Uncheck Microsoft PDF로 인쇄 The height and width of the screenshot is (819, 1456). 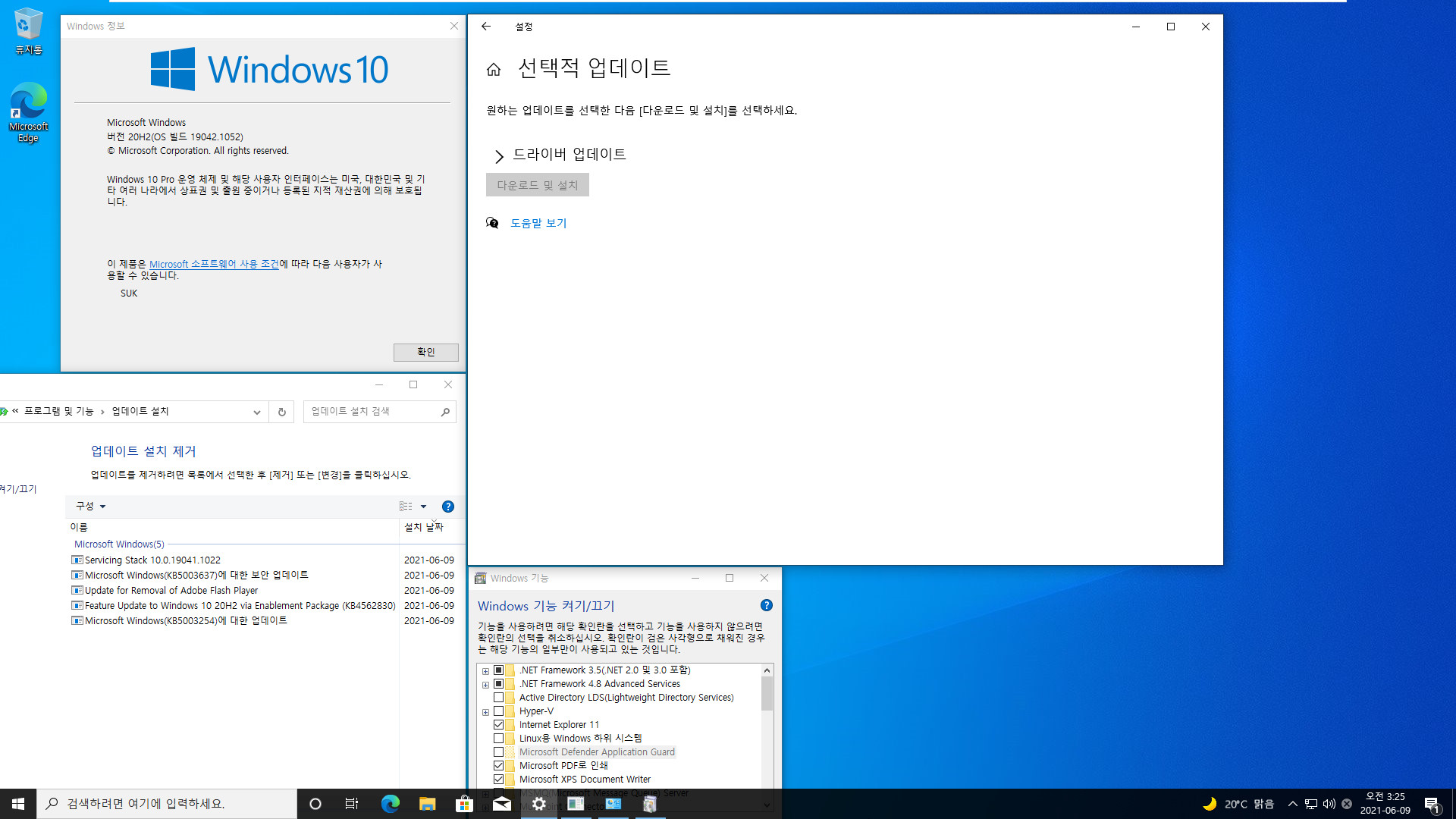pyautogui.click(x=498, y=766)
